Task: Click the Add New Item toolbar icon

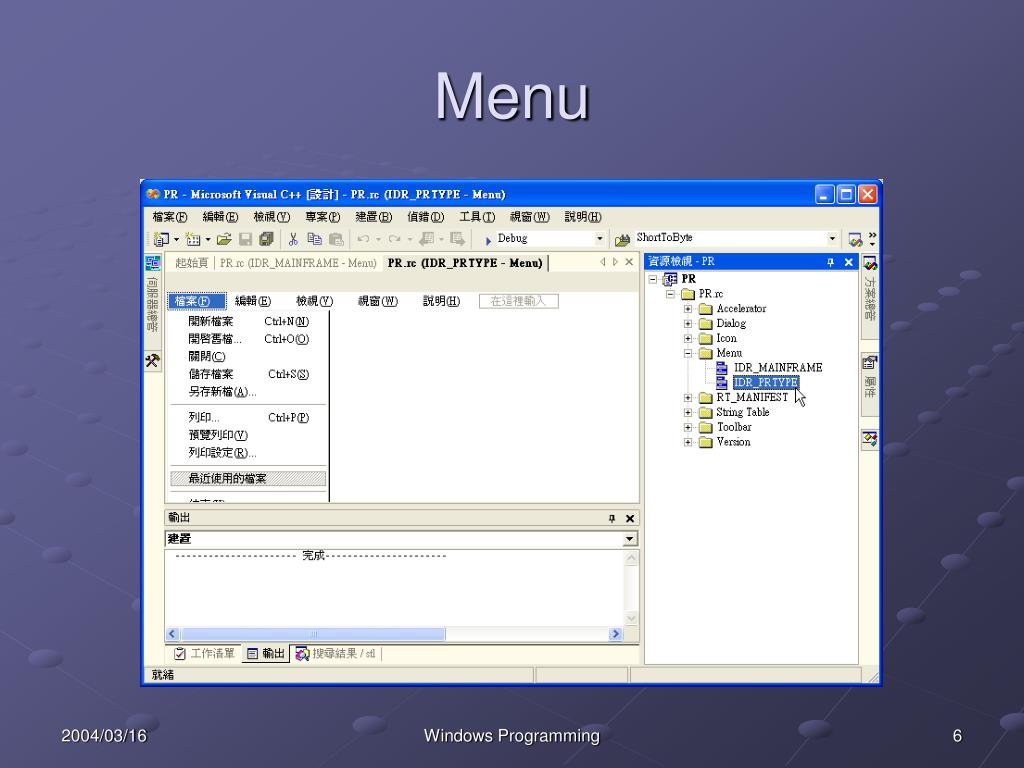Action: 193,240
